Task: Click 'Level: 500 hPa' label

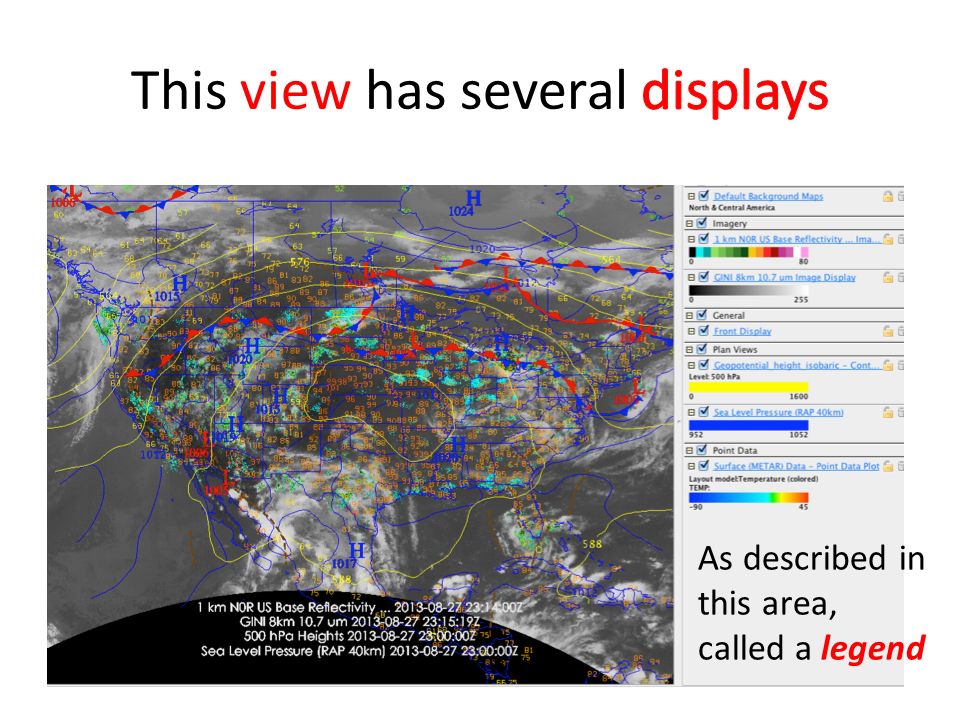Action: coord(714,377)
